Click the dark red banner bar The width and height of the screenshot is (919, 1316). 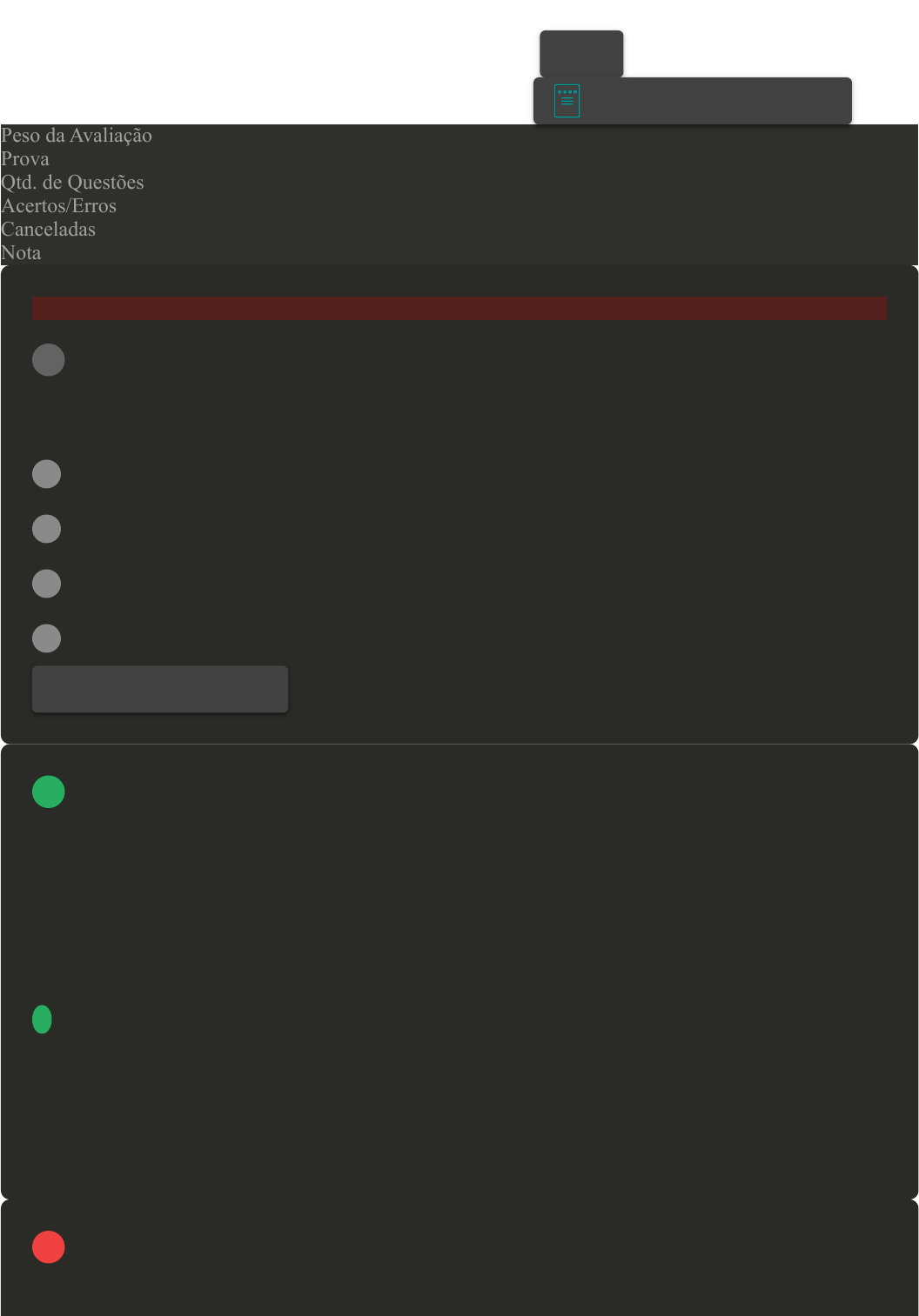(459, 308)
